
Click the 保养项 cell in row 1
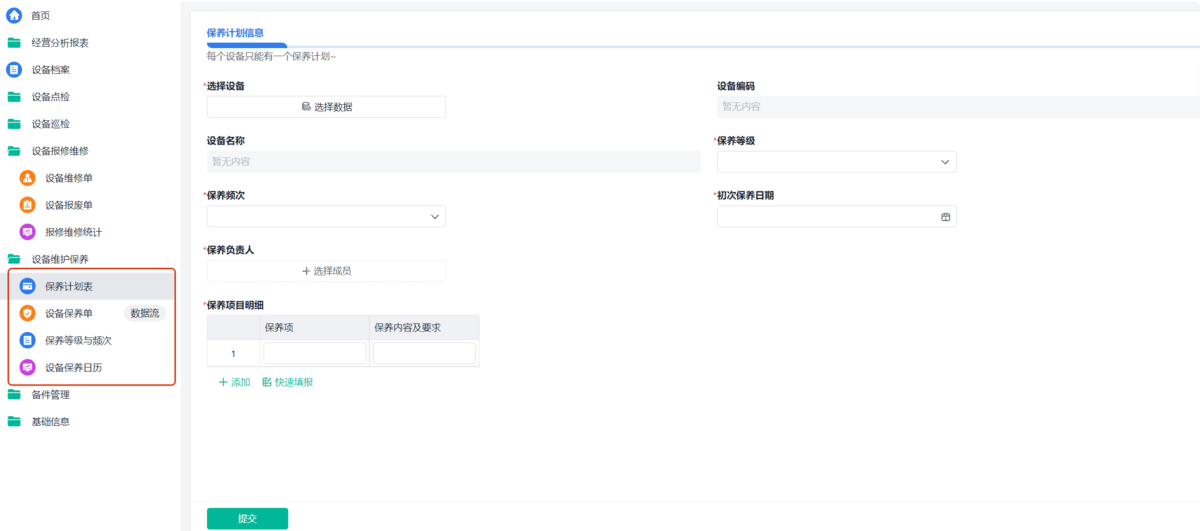(x=314, y=353)
